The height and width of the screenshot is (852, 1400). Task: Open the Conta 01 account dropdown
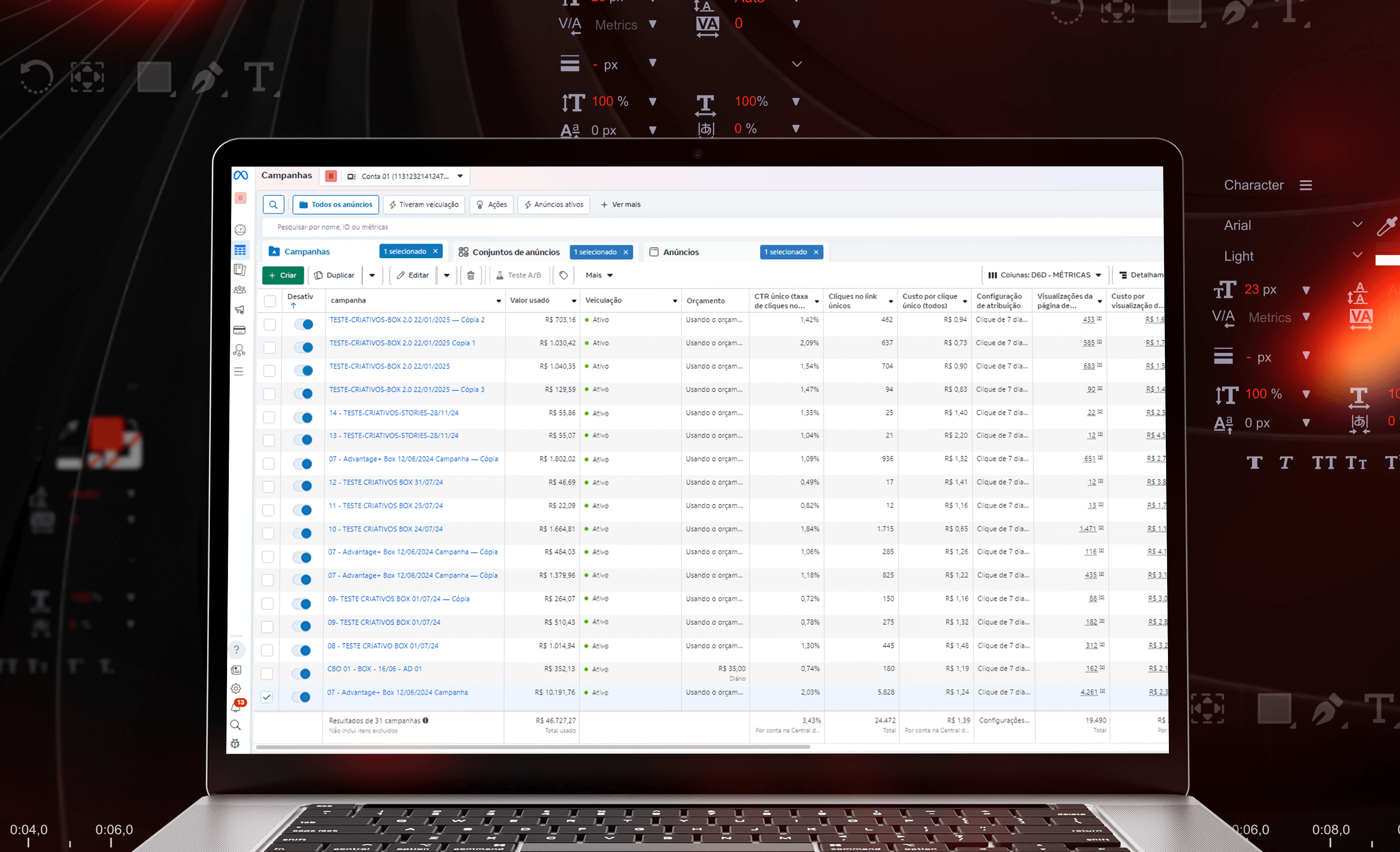[406, 176]
